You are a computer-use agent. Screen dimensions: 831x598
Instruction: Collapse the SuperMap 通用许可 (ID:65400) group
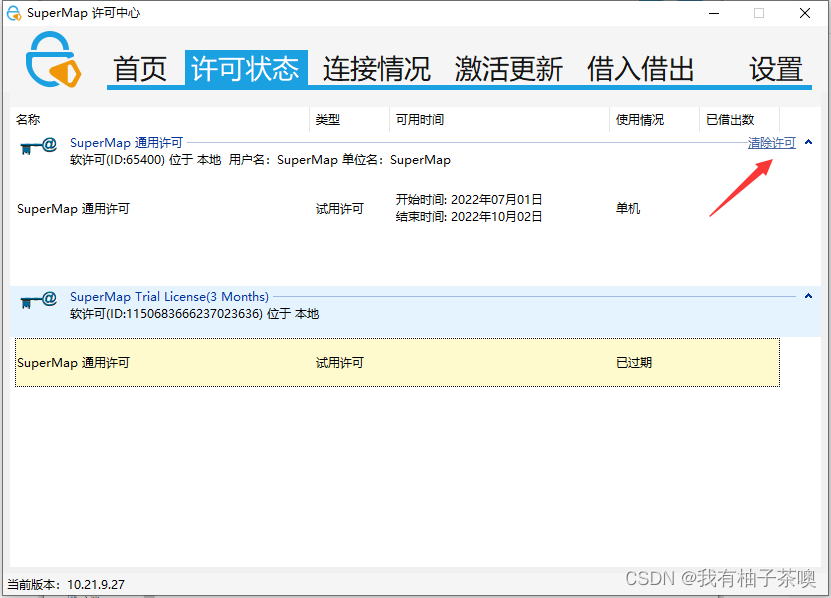pos(808,142)
